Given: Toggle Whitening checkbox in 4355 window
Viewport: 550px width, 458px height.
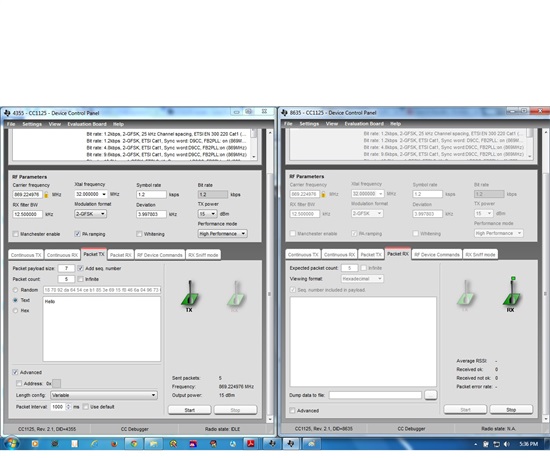Looking at the screenshot, I should click(x=139, y=234).
